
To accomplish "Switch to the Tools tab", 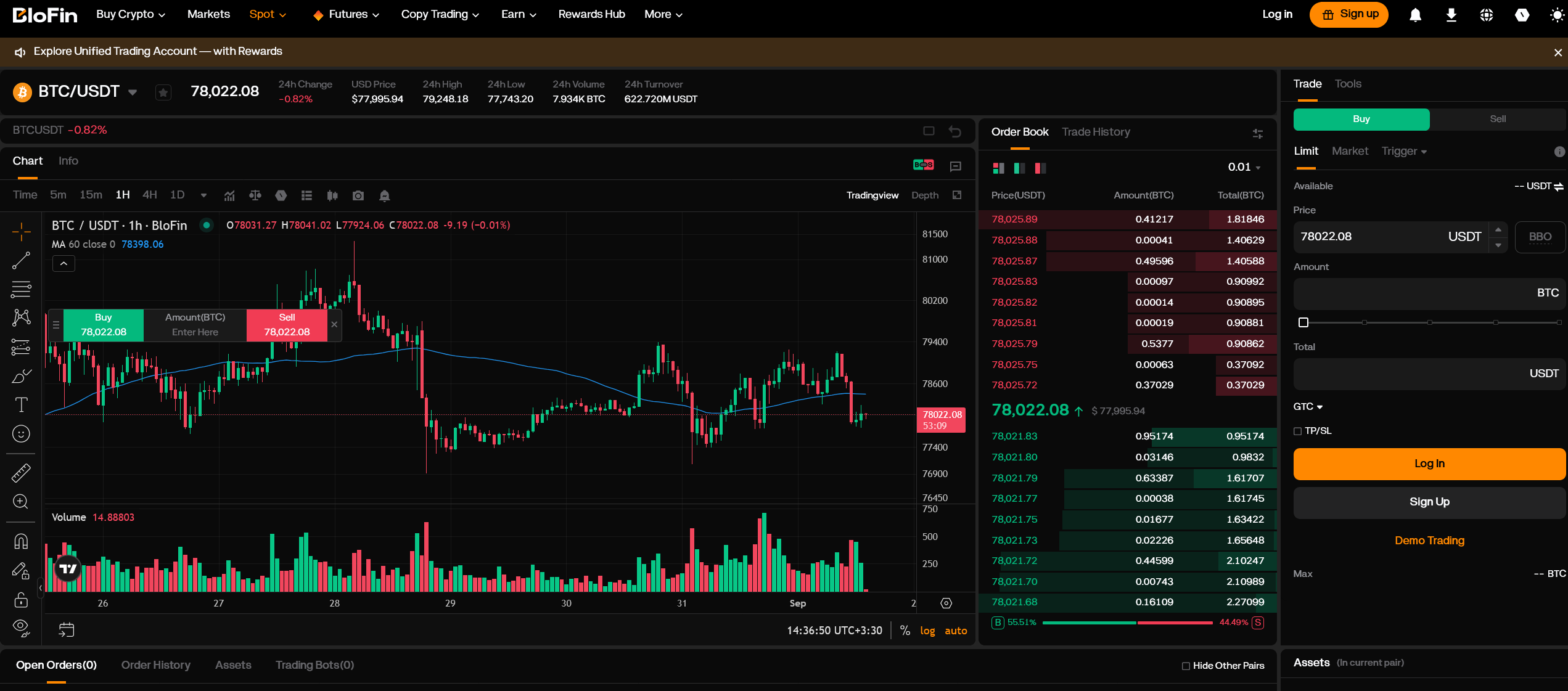I will (x=1348, y=84).
